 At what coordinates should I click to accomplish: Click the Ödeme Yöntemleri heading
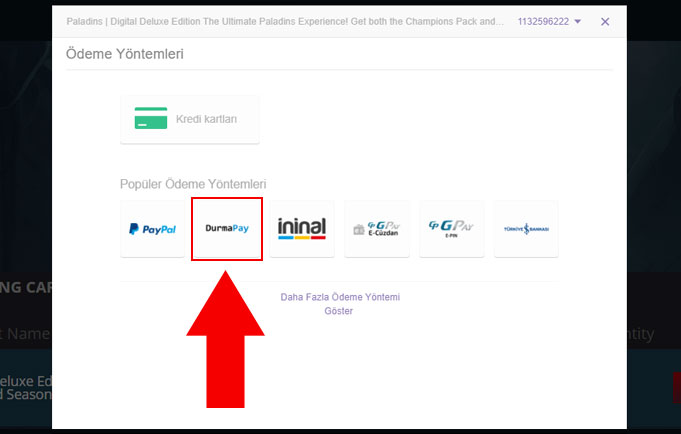pos(124,54)
